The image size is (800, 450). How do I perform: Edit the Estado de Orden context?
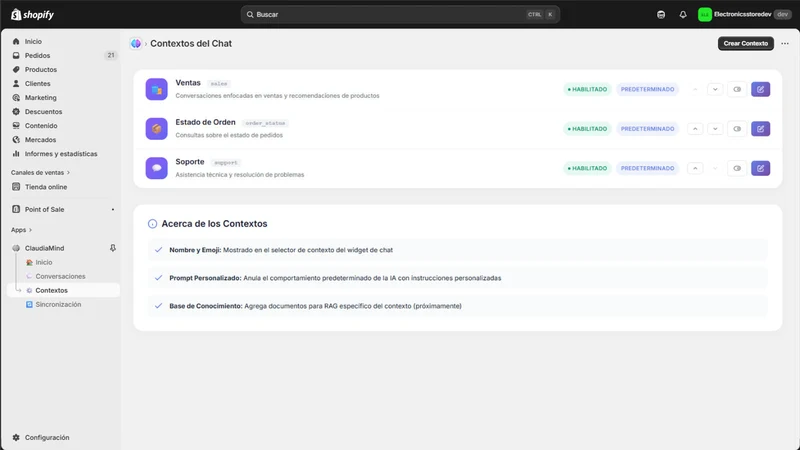pyautogui.click(x=760, y=129)
